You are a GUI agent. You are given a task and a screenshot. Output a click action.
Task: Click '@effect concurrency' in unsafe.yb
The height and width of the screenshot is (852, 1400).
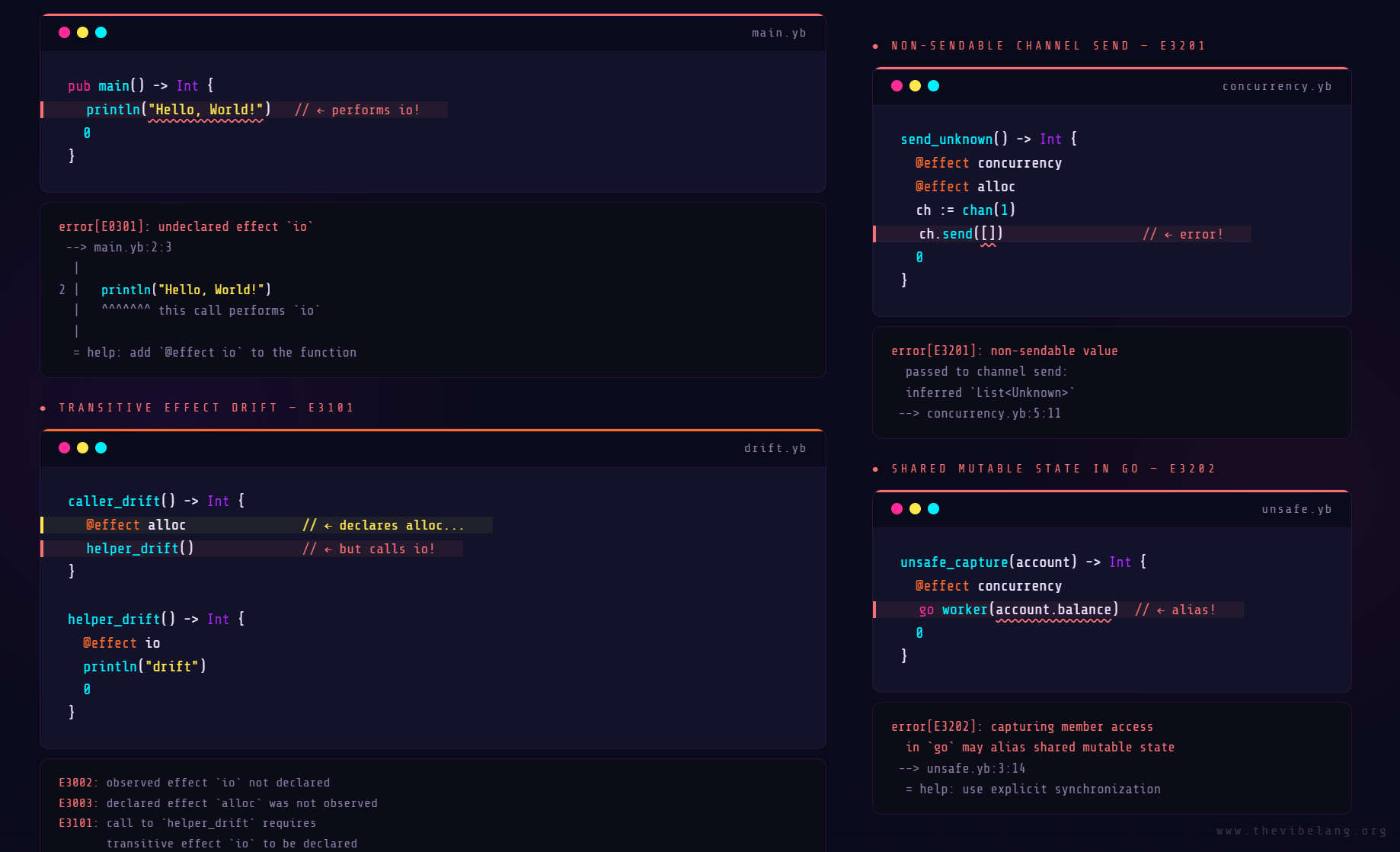point(989,586)
